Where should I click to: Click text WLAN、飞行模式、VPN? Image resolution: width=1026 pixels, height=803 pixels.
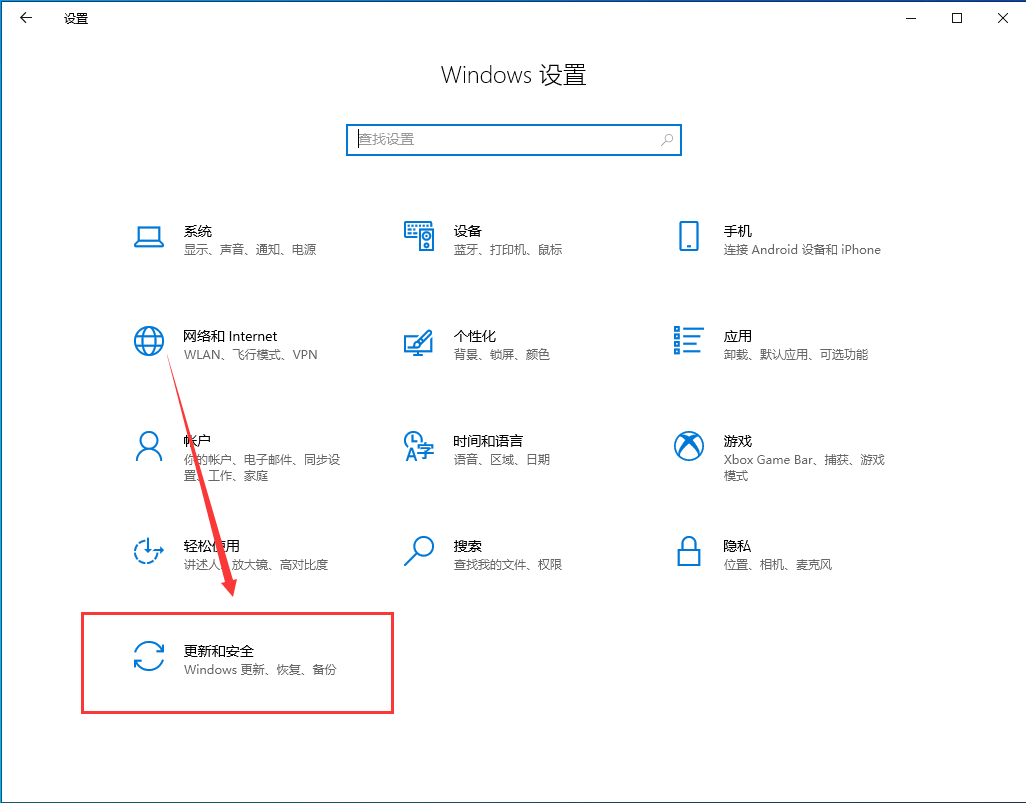[x=251, y=355]
